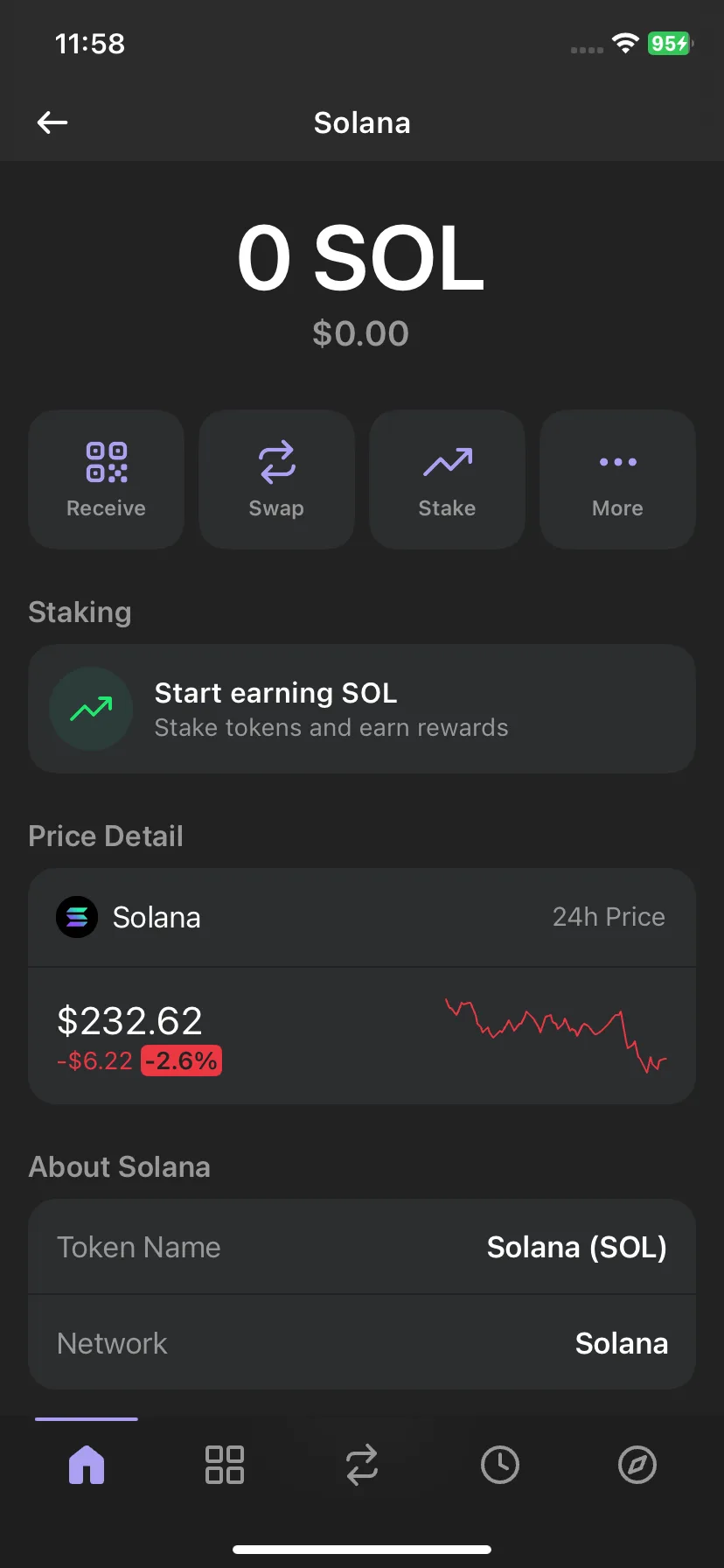
Task: Tap the 24h Price label
Action: click(609, 917)
